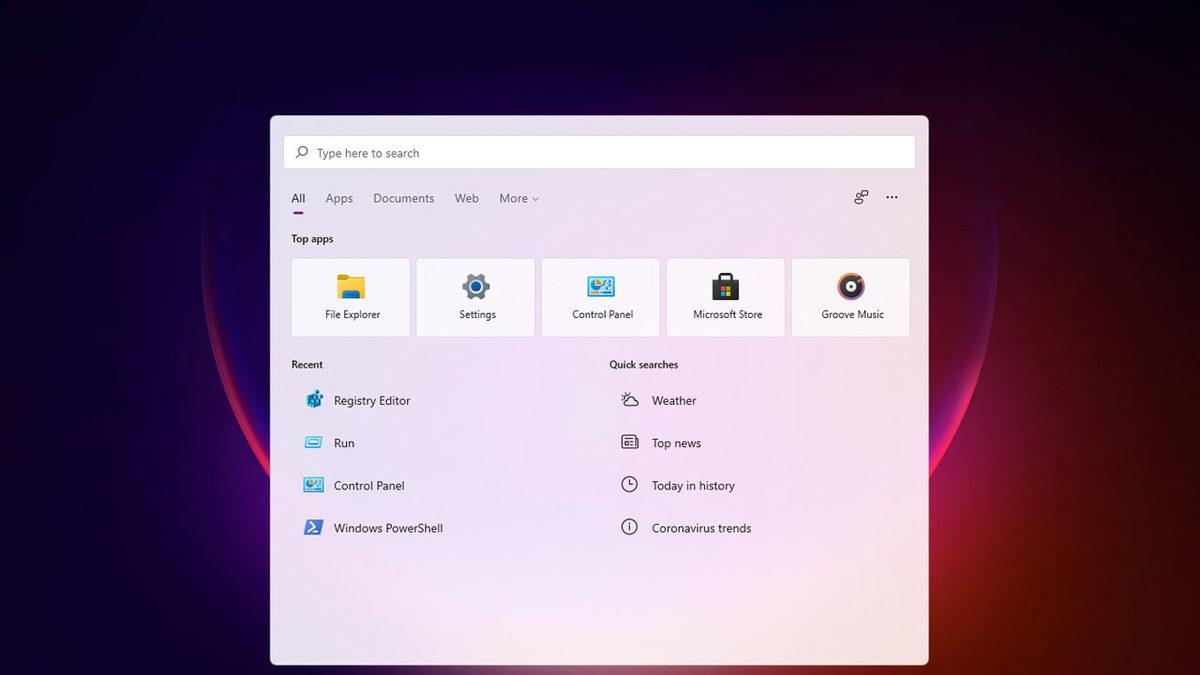Open Coronavirus trends quick search
Image resolution: width=1200 pixels, height=675 pixels.
pyautogui.click(x=701, y=527)
